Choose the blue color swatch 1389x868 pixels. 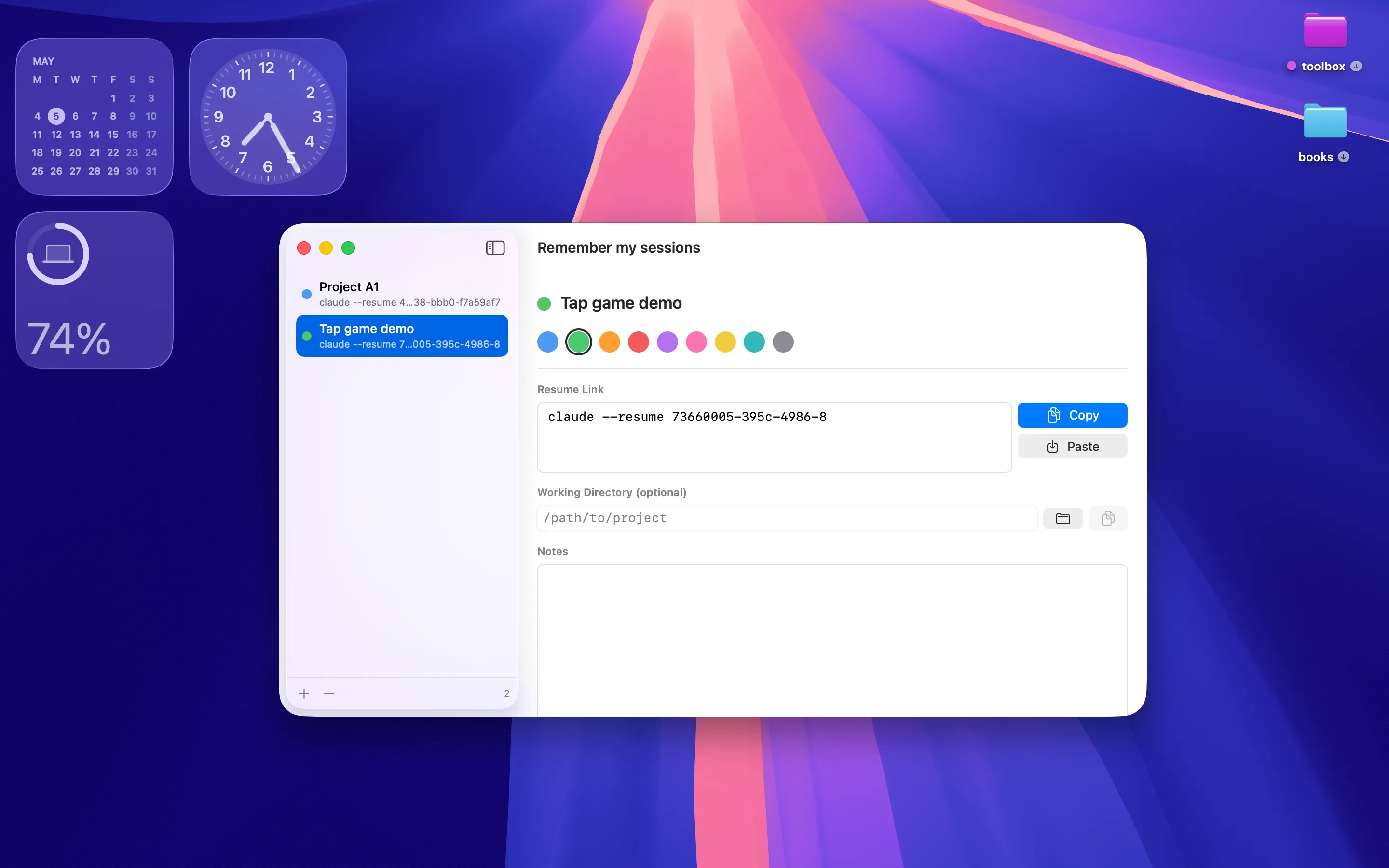click(x=547, y=342)
